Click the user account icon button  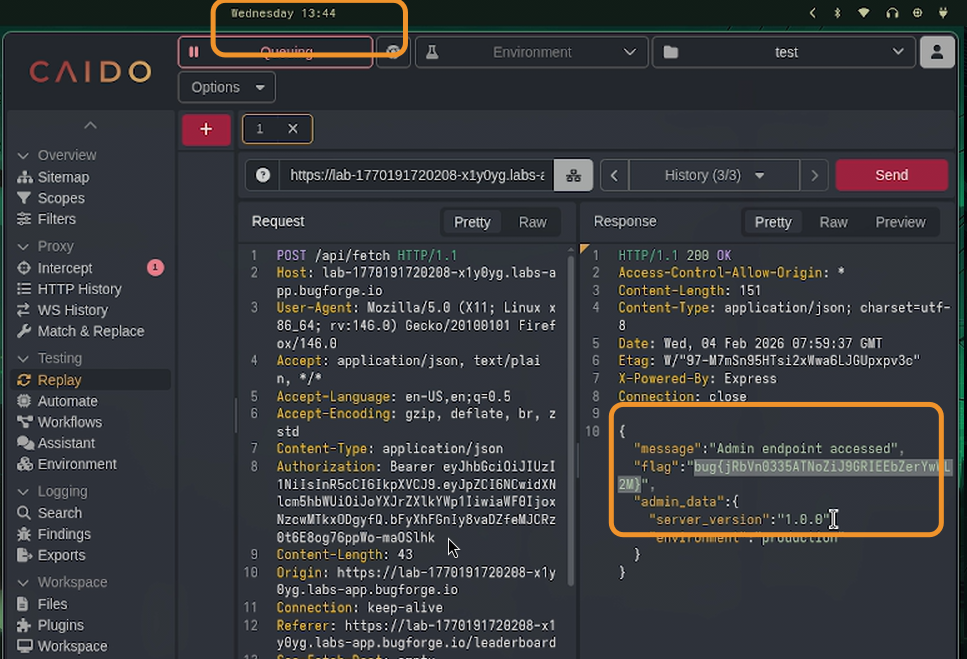pyautogui.click(x=936, y=52)
